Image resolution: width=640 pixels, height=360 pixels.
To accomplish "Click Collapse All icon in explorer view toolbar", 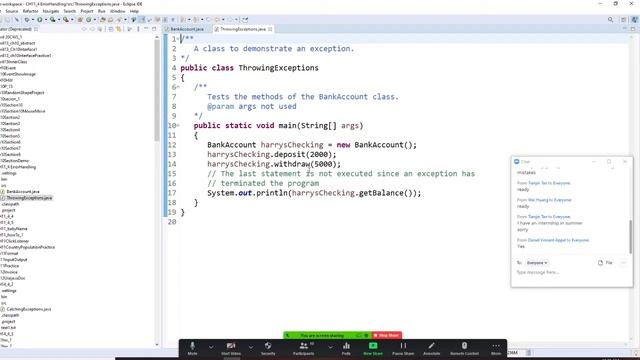I will 111,29.
